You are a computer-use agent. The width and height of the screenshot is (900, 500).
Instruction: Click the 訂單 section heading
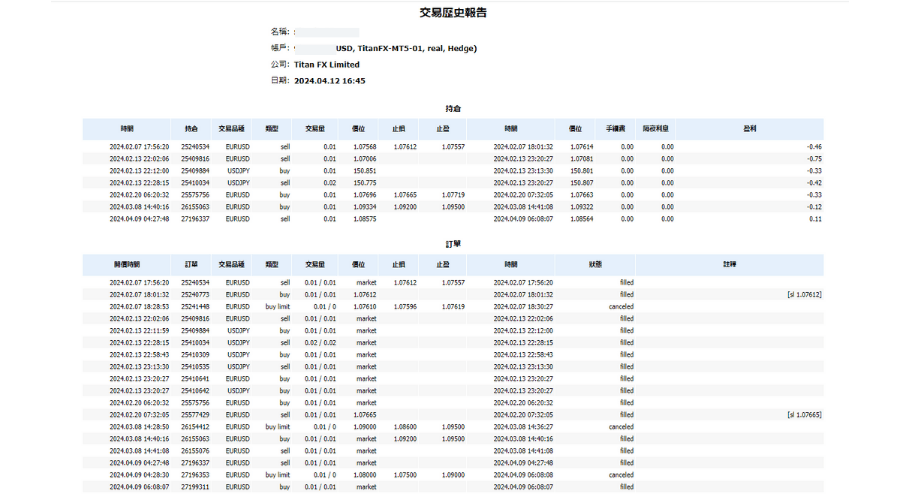point(453,244)
